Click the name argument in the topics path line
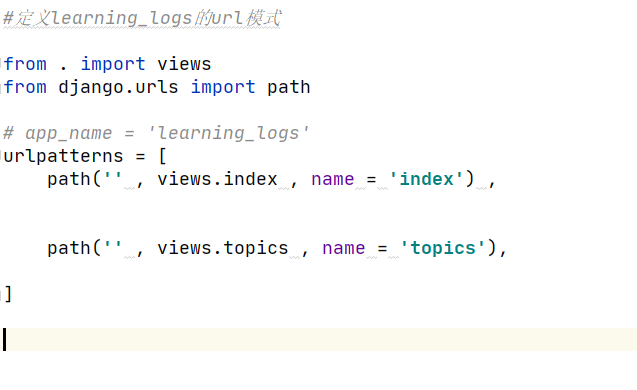Screen dimensions: 637x390 [344, 248]
